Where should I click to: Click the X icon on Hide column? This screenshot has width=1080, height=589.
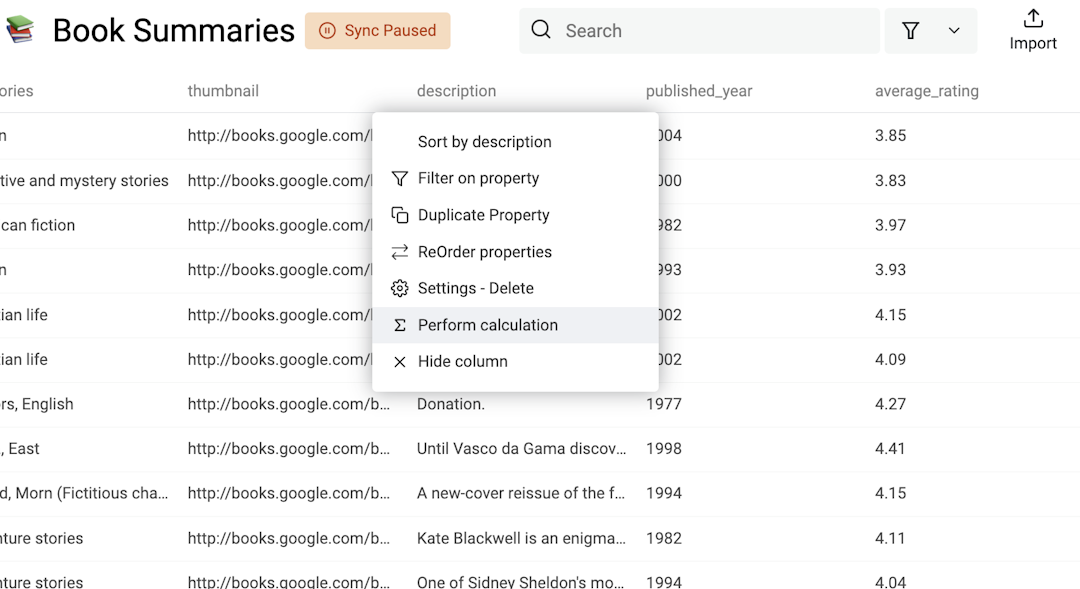click(x=399, y=361)
